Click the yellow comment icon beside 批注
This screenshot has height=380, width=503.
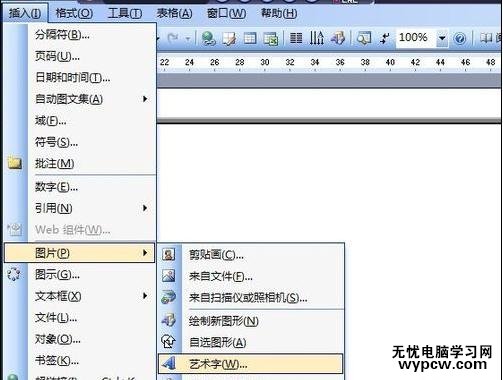pos(15,163)
